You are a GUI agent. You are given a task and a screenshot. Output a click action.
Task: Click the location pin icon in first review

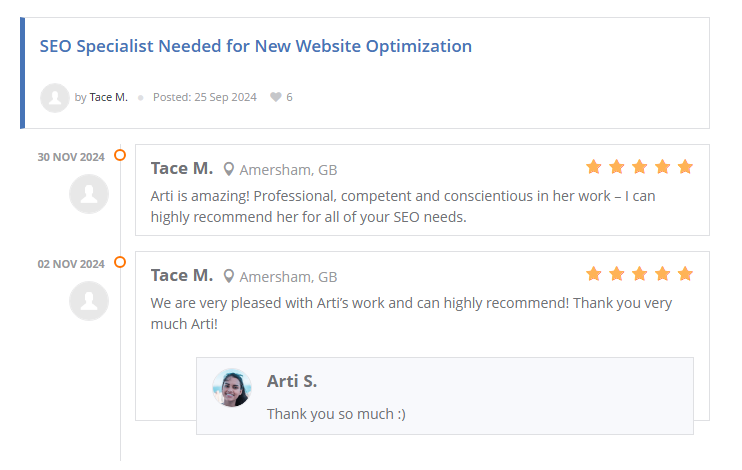(229, 169)
